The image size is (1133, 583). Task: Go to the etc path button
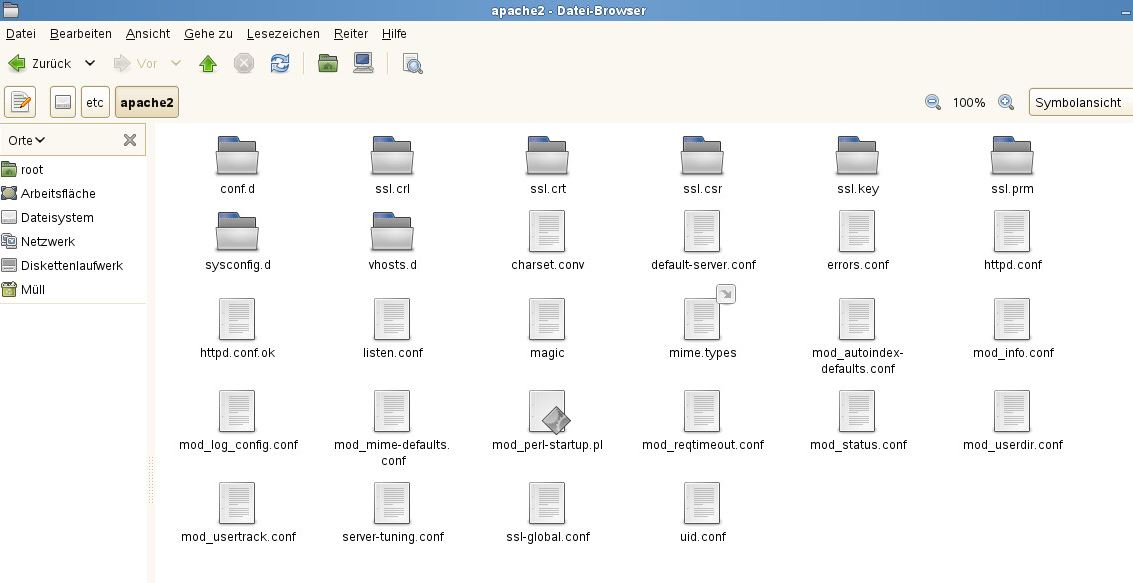pyautogui.click(x=95, y=102)
